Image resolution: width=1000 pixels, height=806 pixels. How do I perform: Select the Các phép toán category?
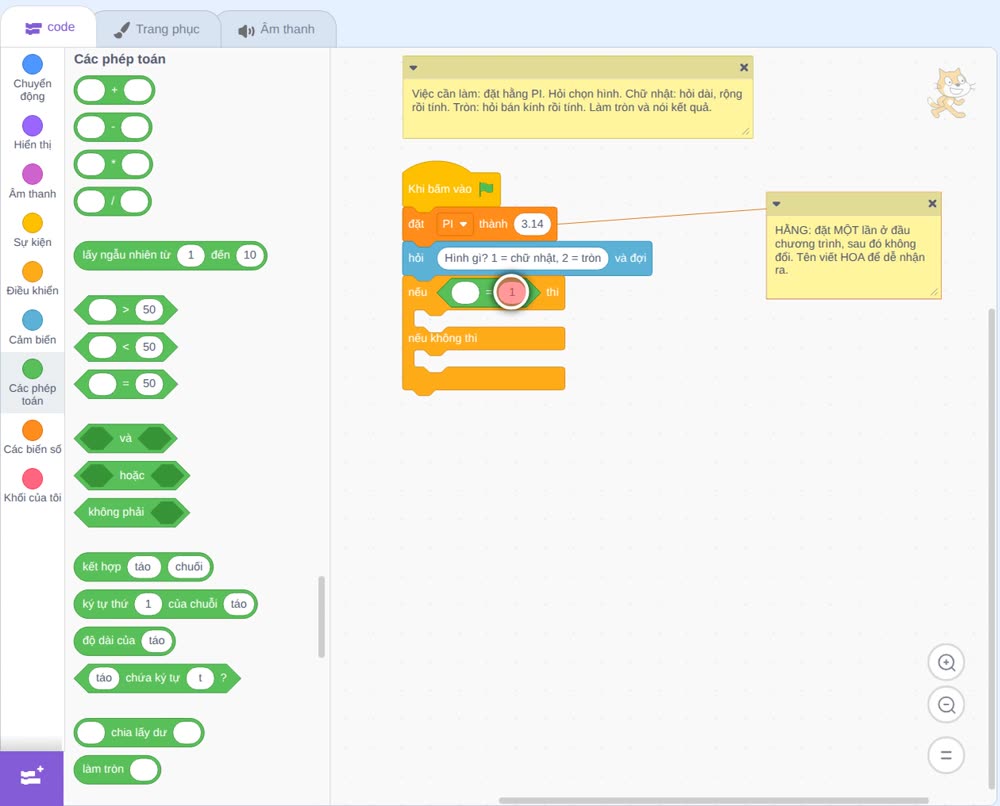33,383
